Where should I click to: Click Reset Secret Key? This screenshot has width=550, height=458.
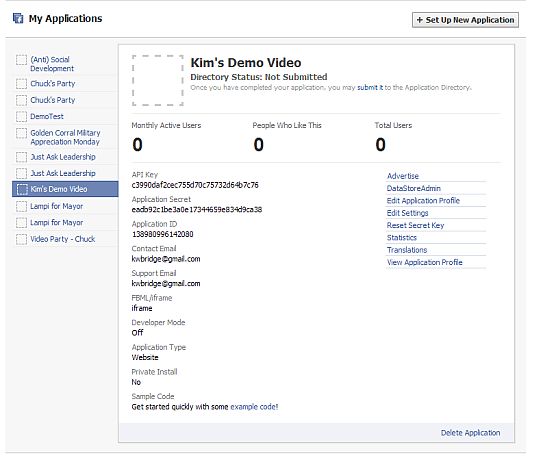[415, 225]
